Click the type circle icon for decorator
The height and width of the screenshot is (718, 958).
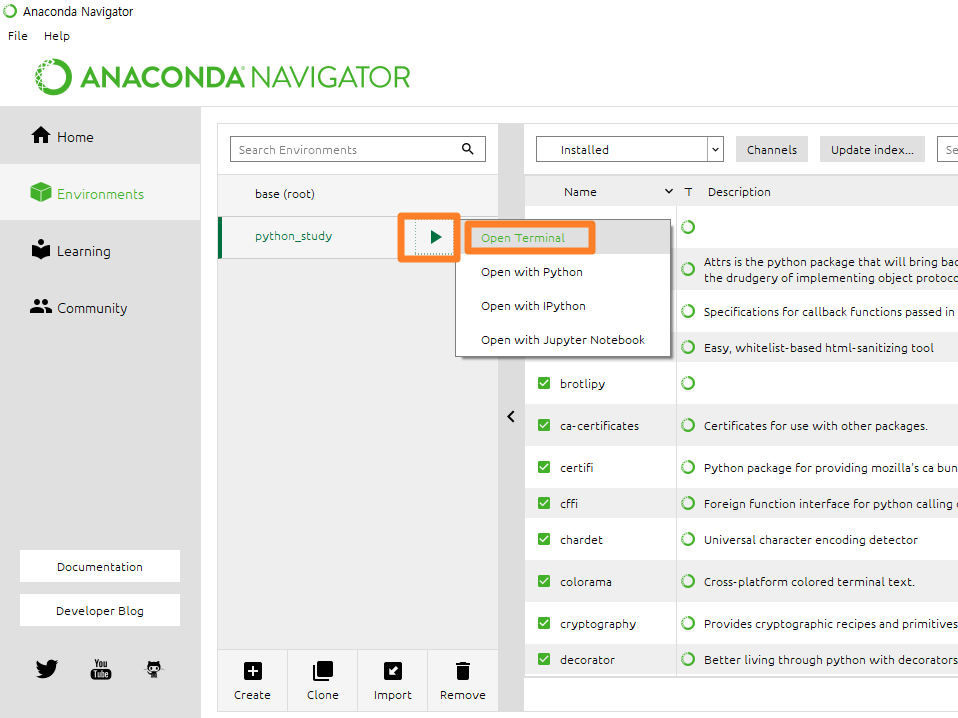(688, 659)
